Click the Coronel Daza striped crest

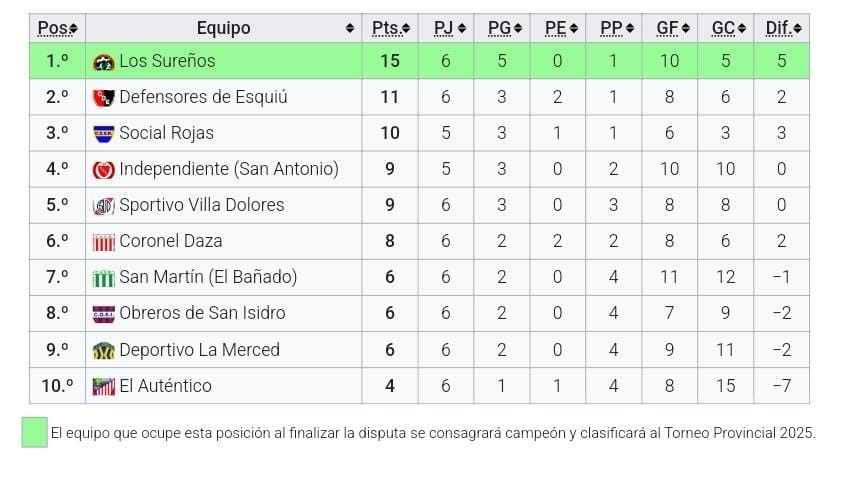pyautogui.click(x=103, y=242)
